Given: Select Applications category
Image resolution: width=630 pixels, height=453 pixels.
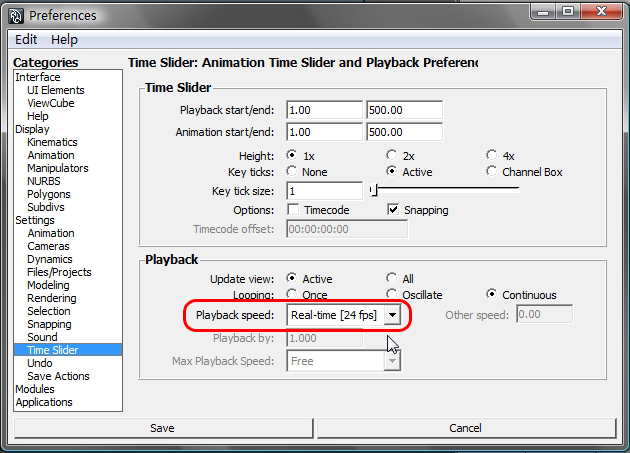Looking at the screenshot, I should [x=44, y=402].
